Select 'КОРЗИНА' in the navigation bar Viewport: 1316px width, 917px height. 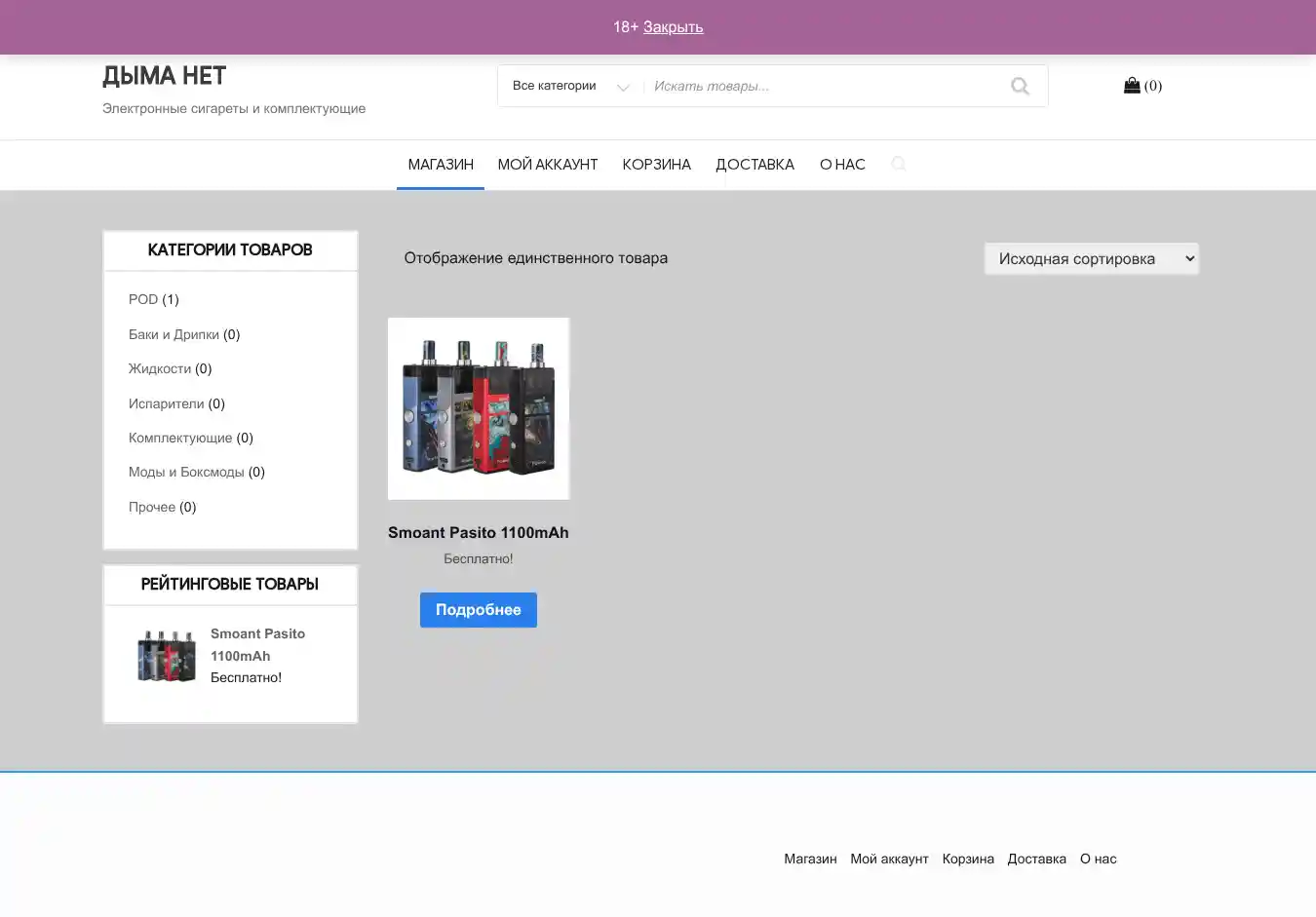tap(657, 165)
